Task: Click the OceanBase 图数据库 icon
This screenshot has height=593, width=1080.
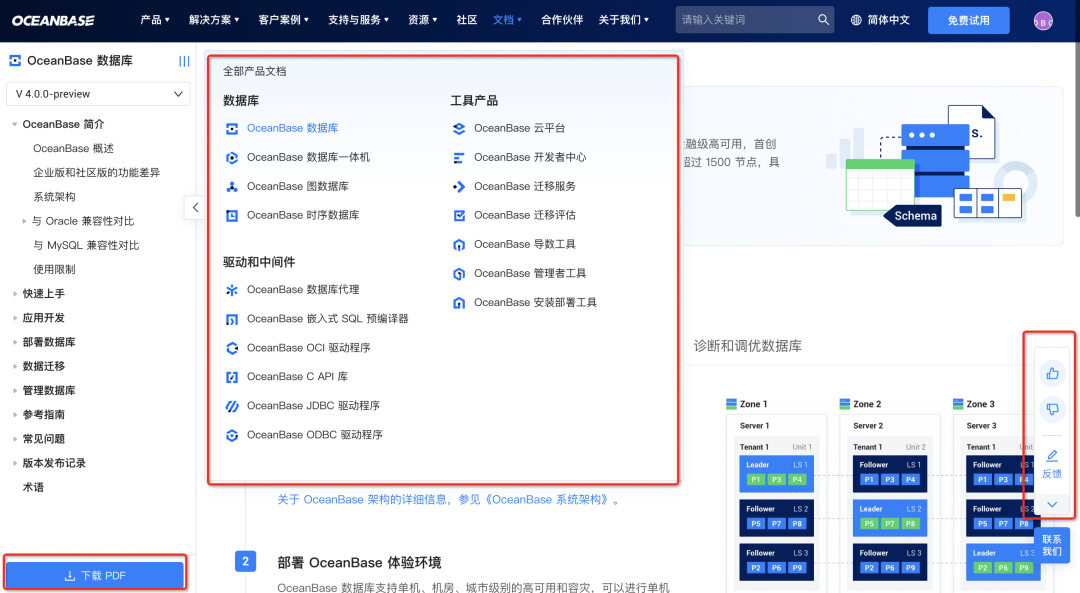Action: [232, 187]
